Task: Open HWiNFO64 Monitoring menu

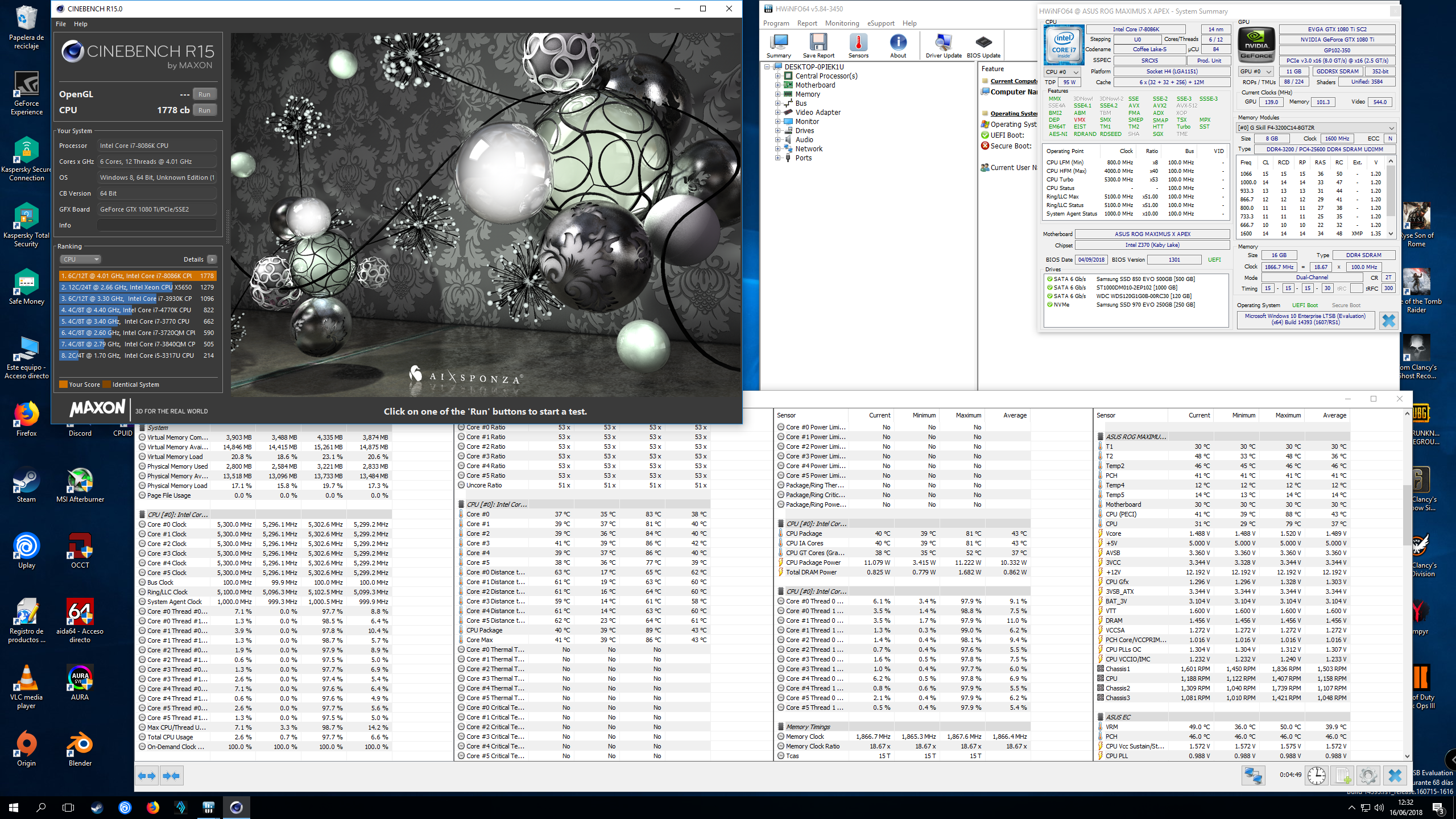Action: [842, 23]
